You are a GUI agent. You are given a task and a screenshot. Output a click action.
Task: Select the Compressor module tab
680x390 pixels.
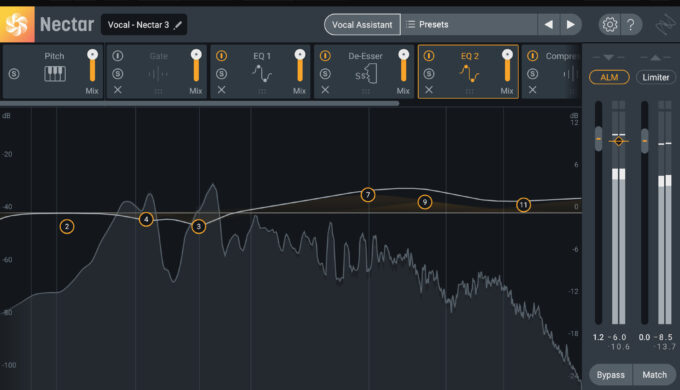pos(551,72)
